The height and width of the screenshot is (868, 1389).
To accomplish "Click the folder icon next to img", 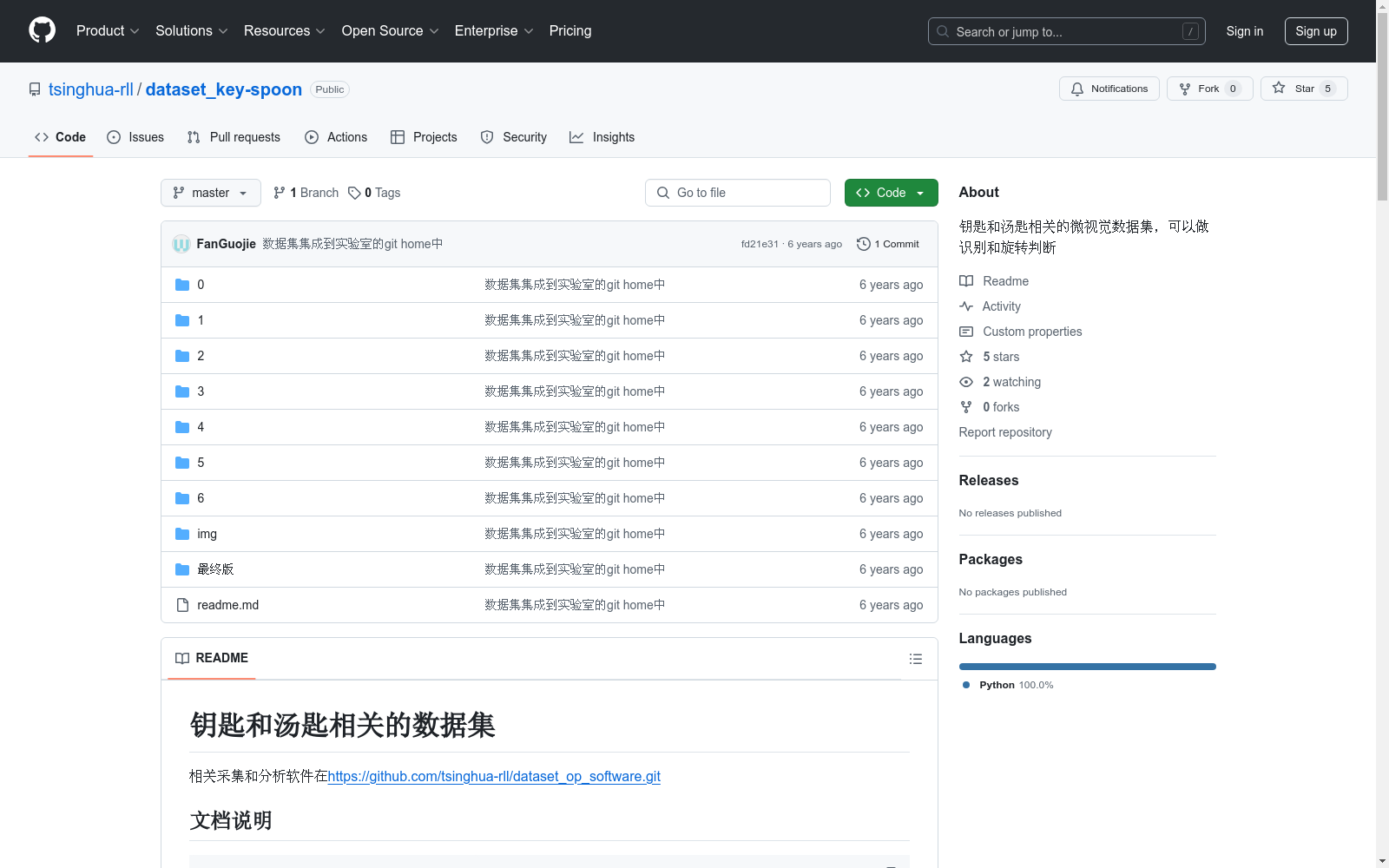I will coord(182,534).
